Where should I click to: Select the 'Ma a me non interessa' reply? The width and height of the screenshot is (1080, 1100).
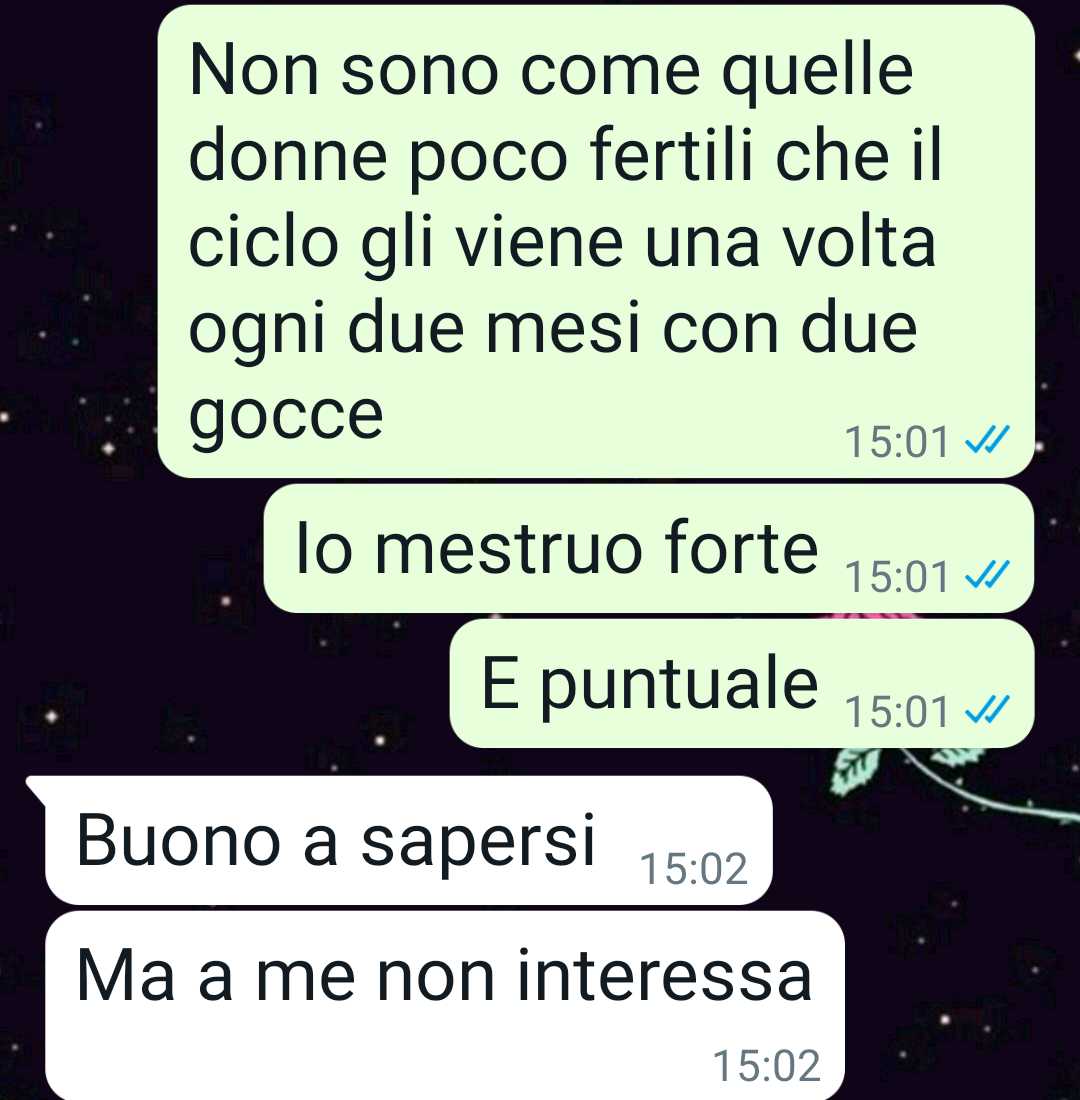pos(444,1005)
